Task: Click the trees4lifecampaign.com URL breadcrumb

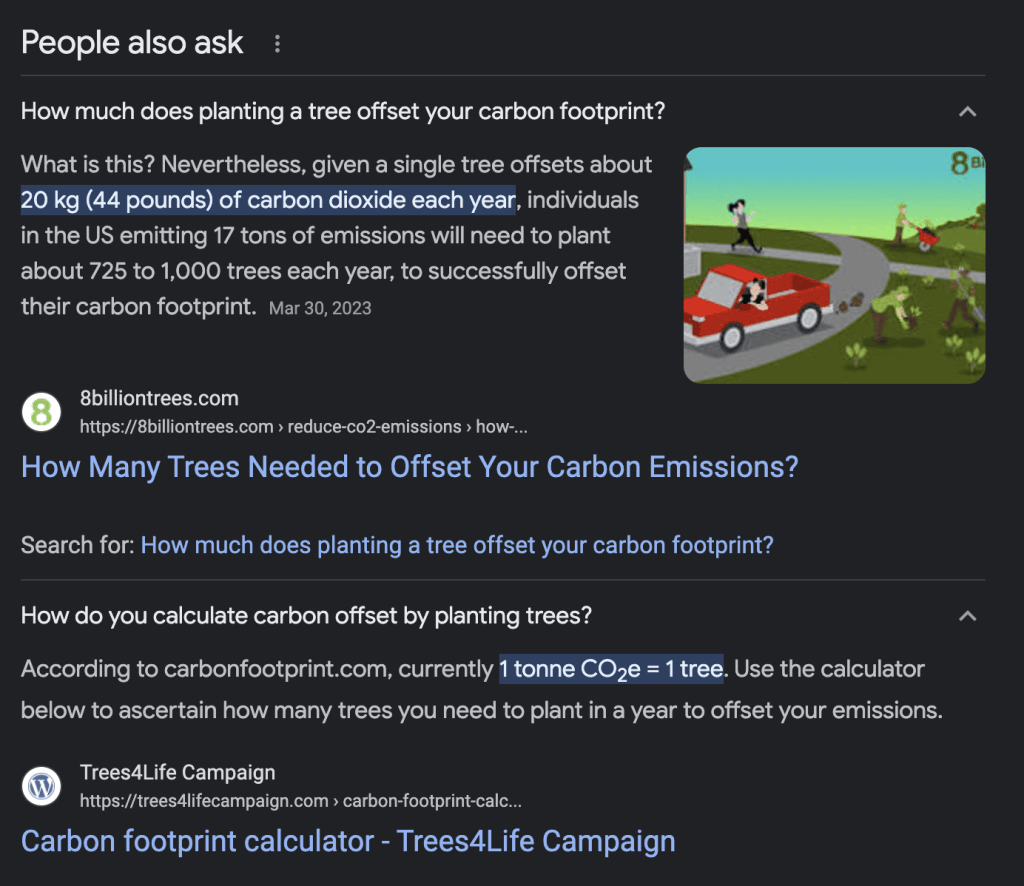Action: click(300, 801)
